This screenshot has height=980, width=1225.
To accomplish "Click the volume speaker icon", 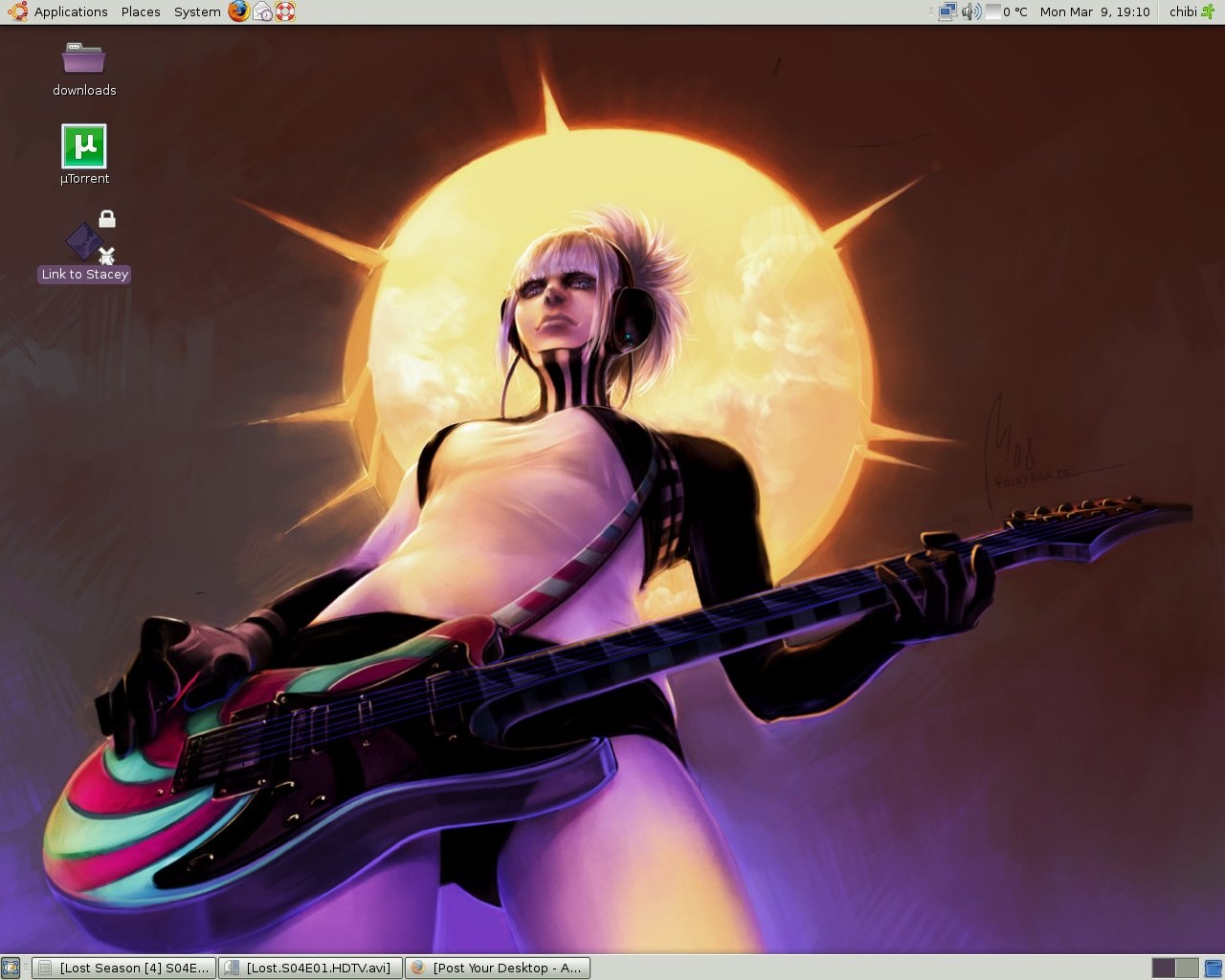I will [971, 11].
